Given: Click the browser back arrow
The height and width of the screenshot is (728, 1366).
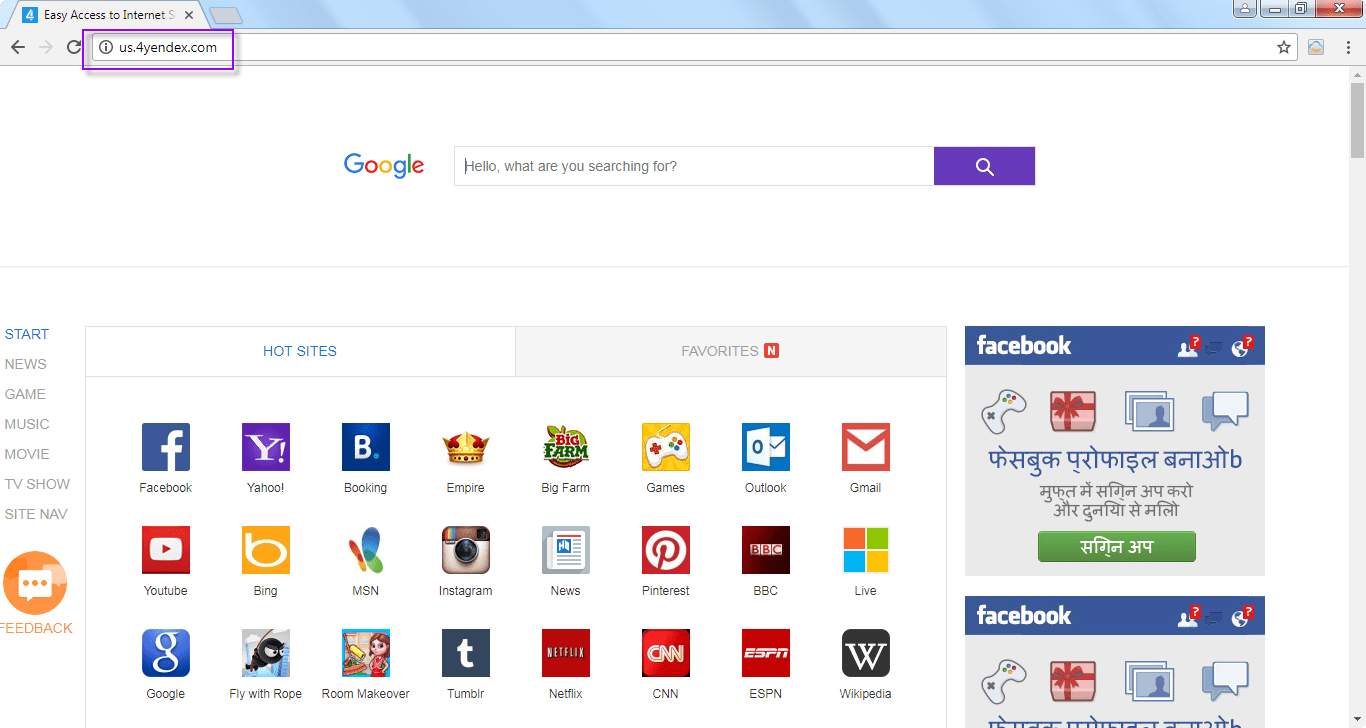Looking at the screenshot, I should tap(18, 47).
